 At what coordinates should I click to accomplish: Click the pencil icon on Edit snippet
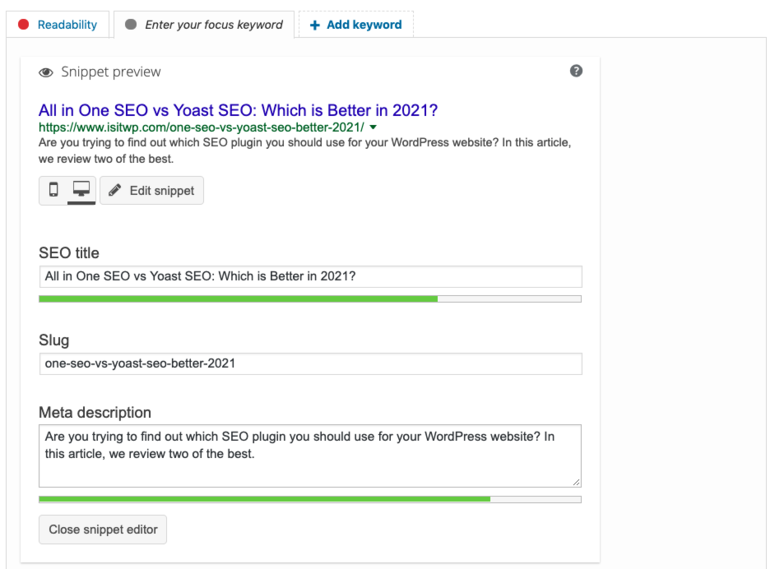[x=115, y=190]
